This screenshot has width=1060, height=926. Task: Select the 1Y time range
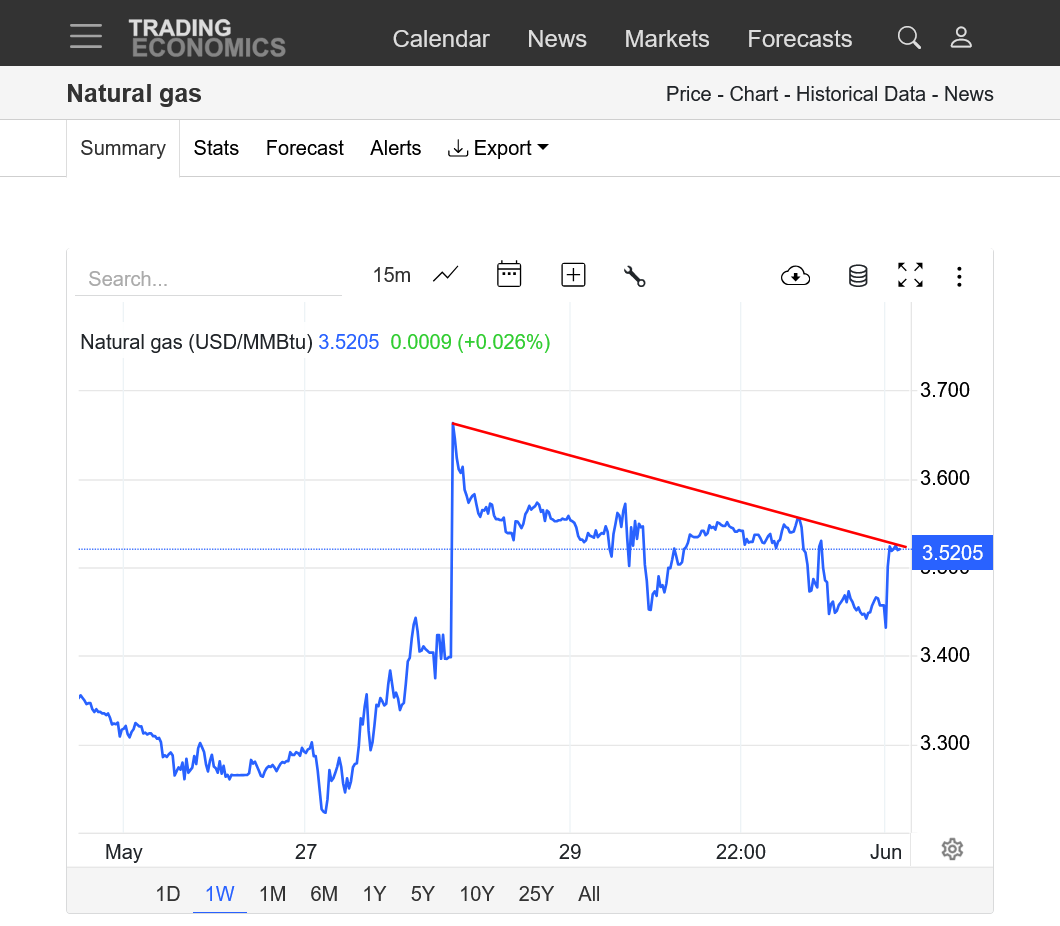click(374, 894)
